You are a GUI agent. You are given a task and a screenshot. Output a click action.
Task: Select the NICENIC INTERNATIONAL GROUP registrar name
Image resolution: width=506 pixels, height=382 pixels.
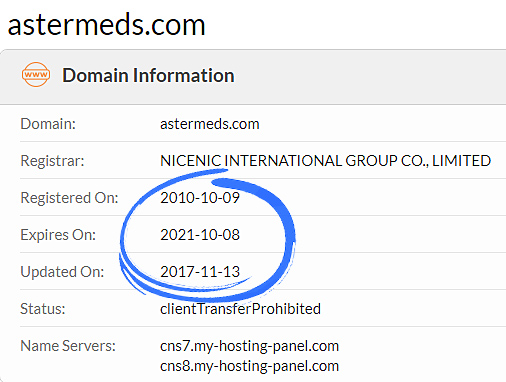coord(326,161)
